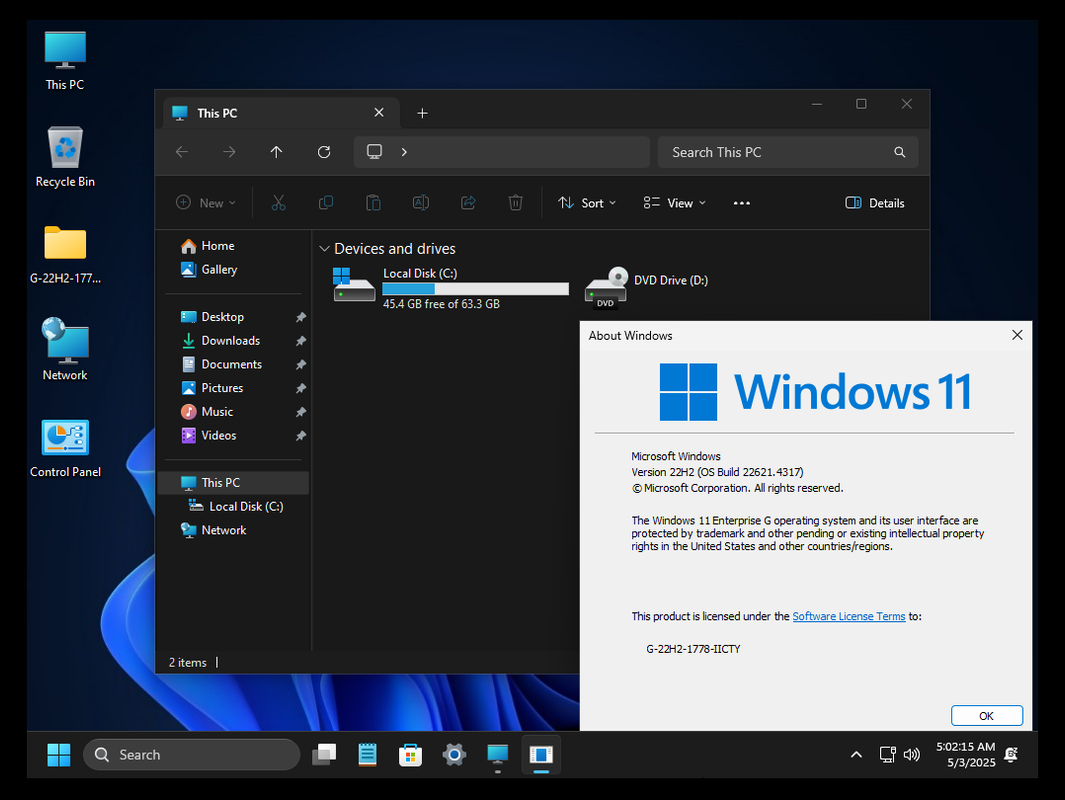Open Notepad from the taskbar

coord(367,754)
